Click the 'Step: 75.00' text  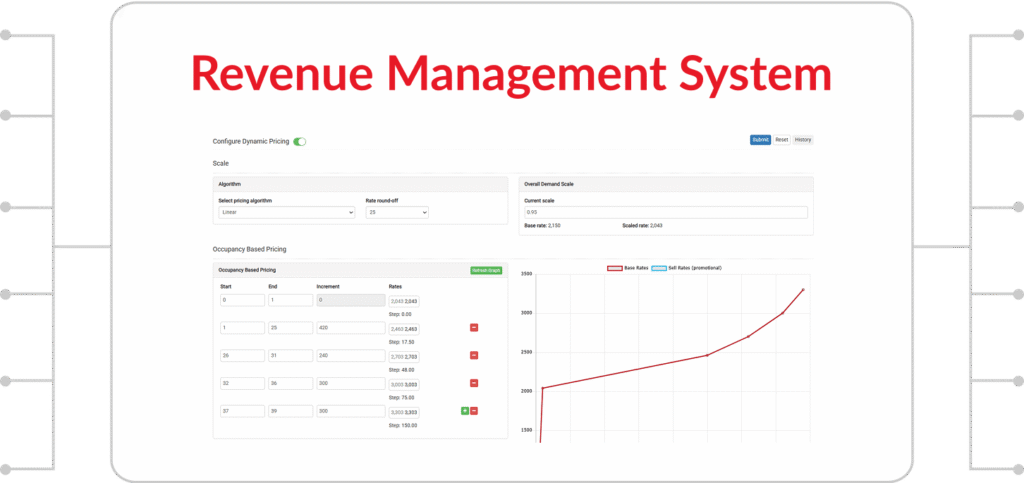(x=402, y=397)
